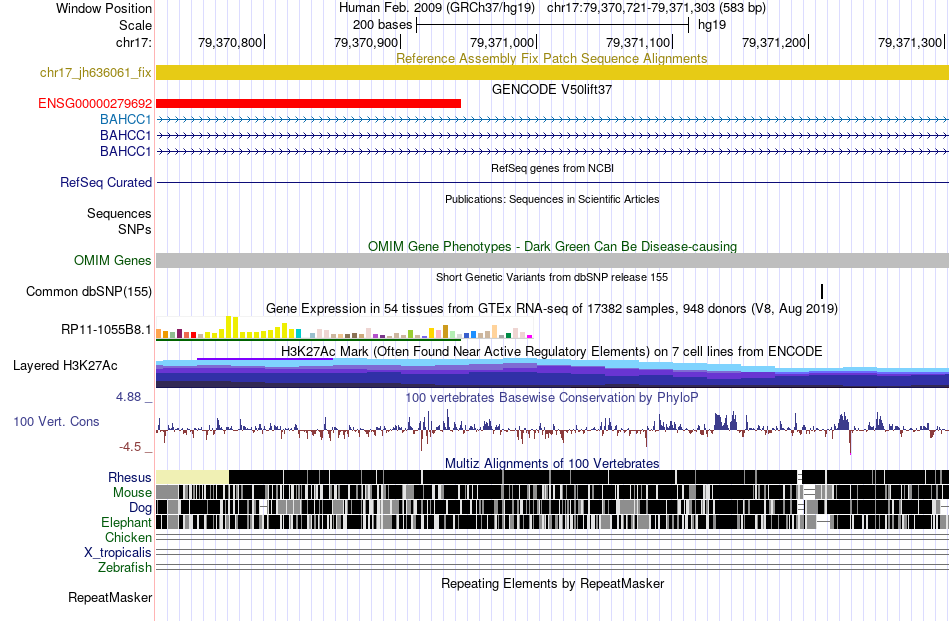This screenshot has width=950, height=621.
Task: Click the 100 Vert. Cons label
Action: tap(56, 422)
